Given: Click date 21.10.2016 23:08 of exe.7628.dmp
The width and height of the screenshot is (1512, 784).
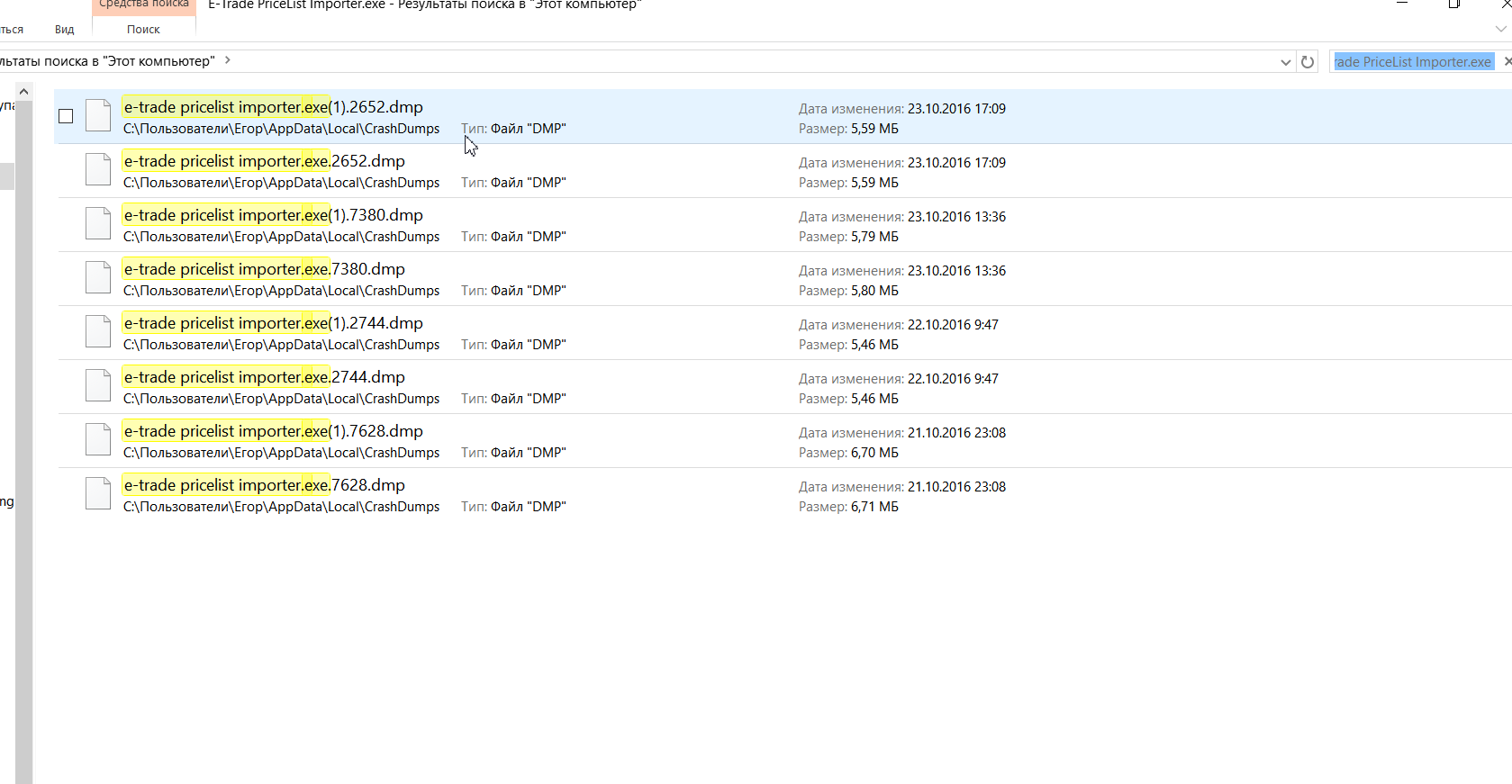Looking at the screenshot, I should pyautogui.click(x=956, y=487).
